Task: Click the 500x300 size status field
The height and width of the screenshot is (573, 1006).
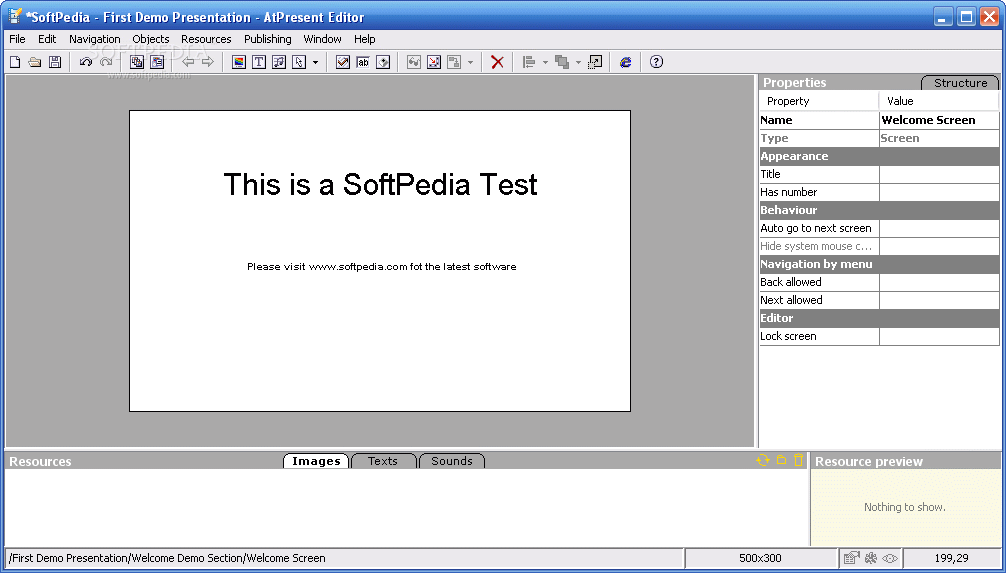Action: click(760, 558)
